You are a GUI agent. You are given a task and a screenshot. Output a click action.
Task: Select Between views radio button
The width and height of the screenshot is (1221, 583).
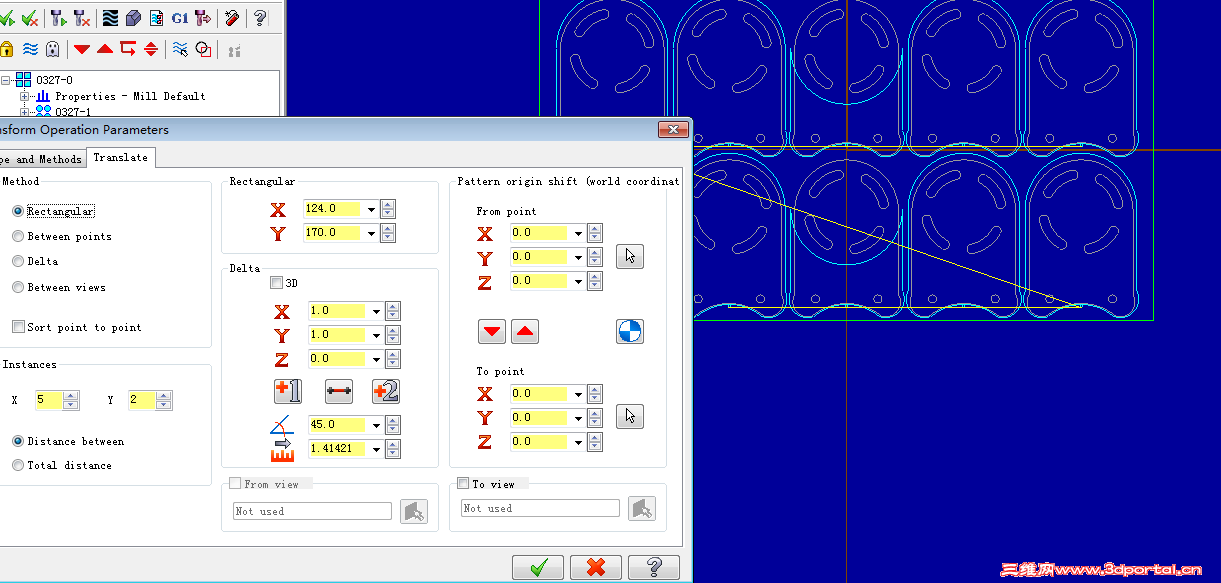tap(18, 287)
